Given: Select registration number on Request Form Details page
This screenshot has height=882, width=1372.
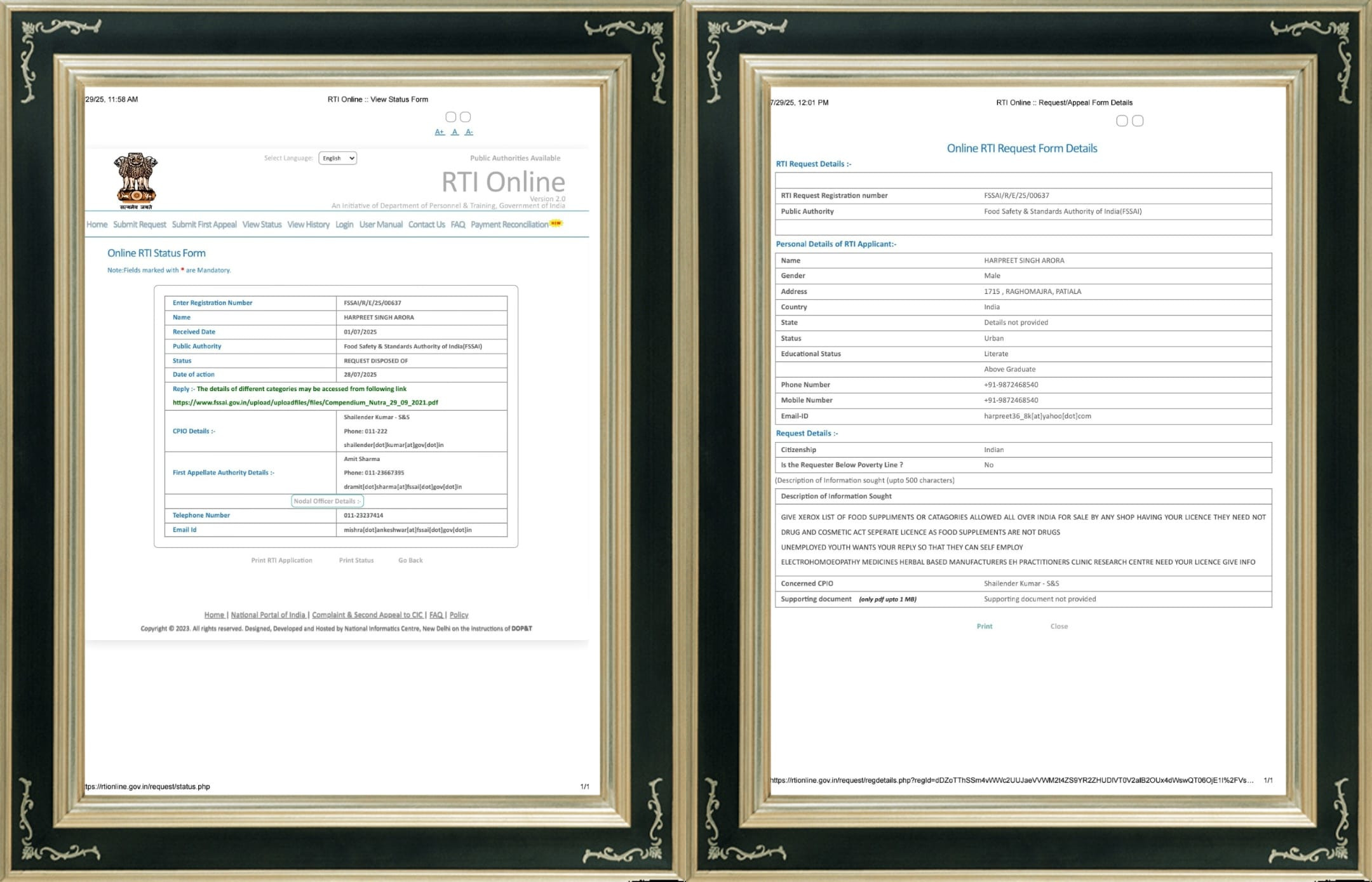Looking at the screenshot, I should point(1016,196).
